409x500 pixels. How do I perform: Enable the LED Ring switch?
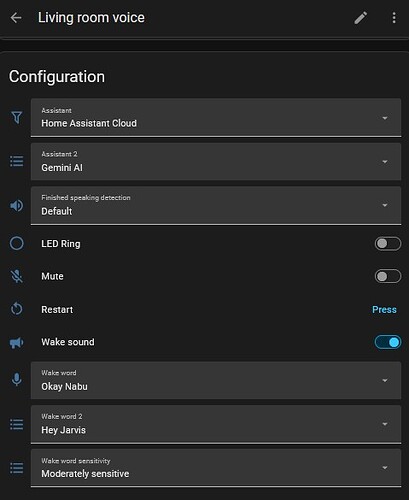click(x=388, y=244)
